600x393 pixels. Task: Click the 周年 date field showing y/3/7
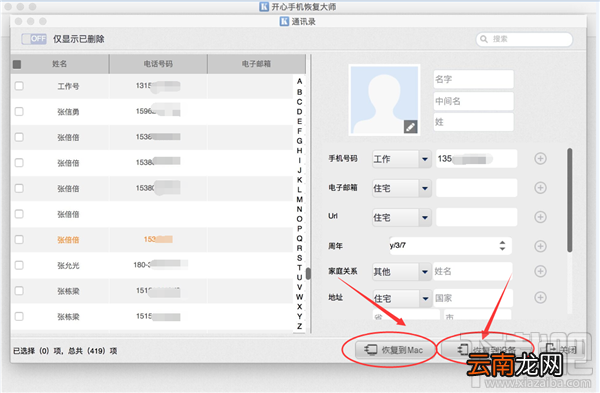[450, 246]
